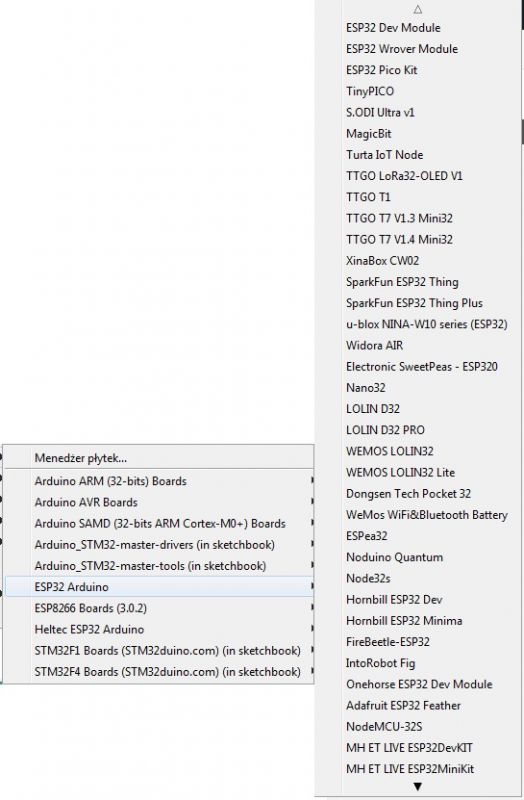Select WEMOS LOLIN32 board
The width and height of the screenshot is (524, 800).
click(418, 451)
